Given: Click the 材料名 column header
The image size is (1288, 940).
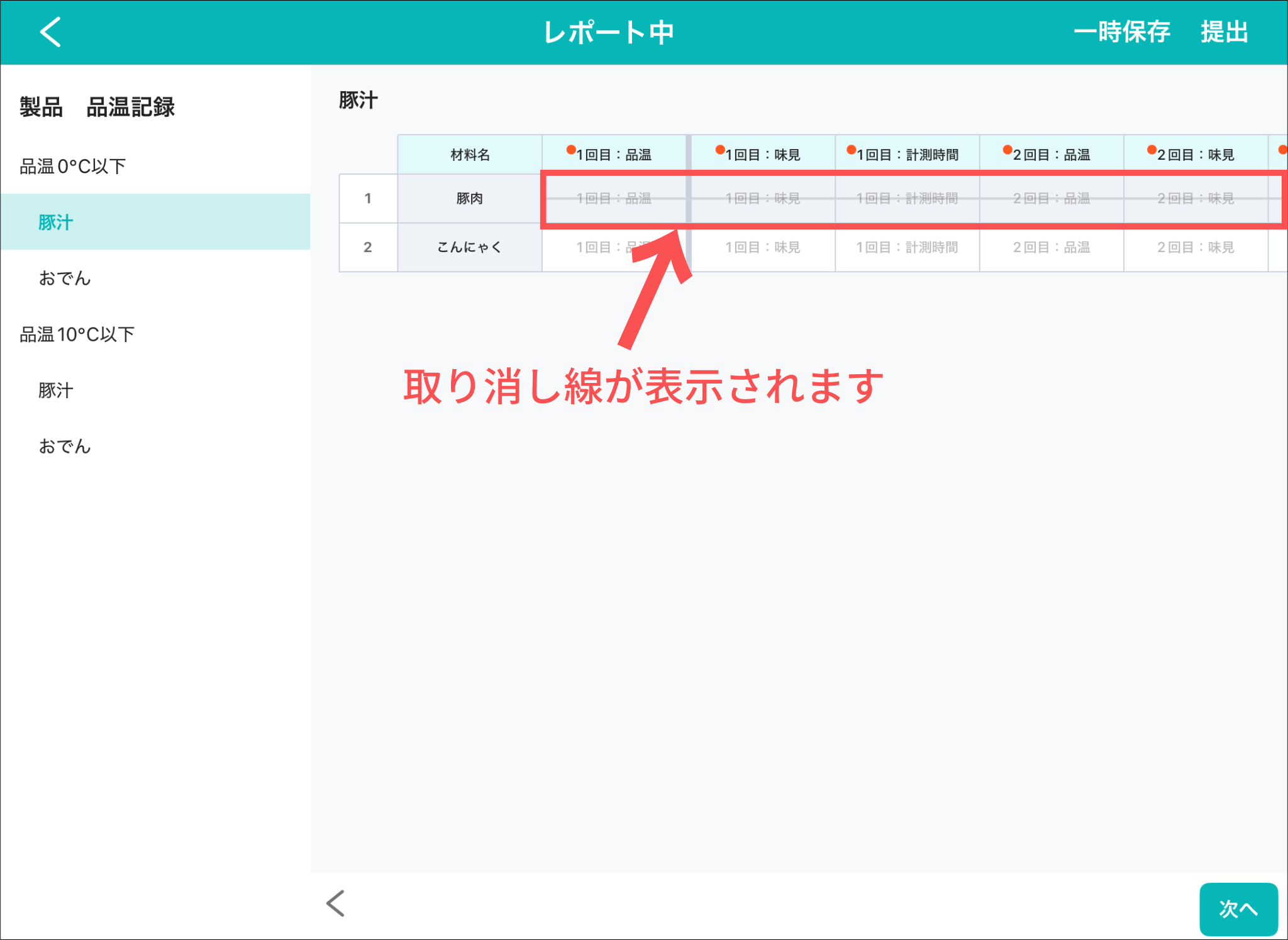Looking at the screenshot, I should pos(470,155).
